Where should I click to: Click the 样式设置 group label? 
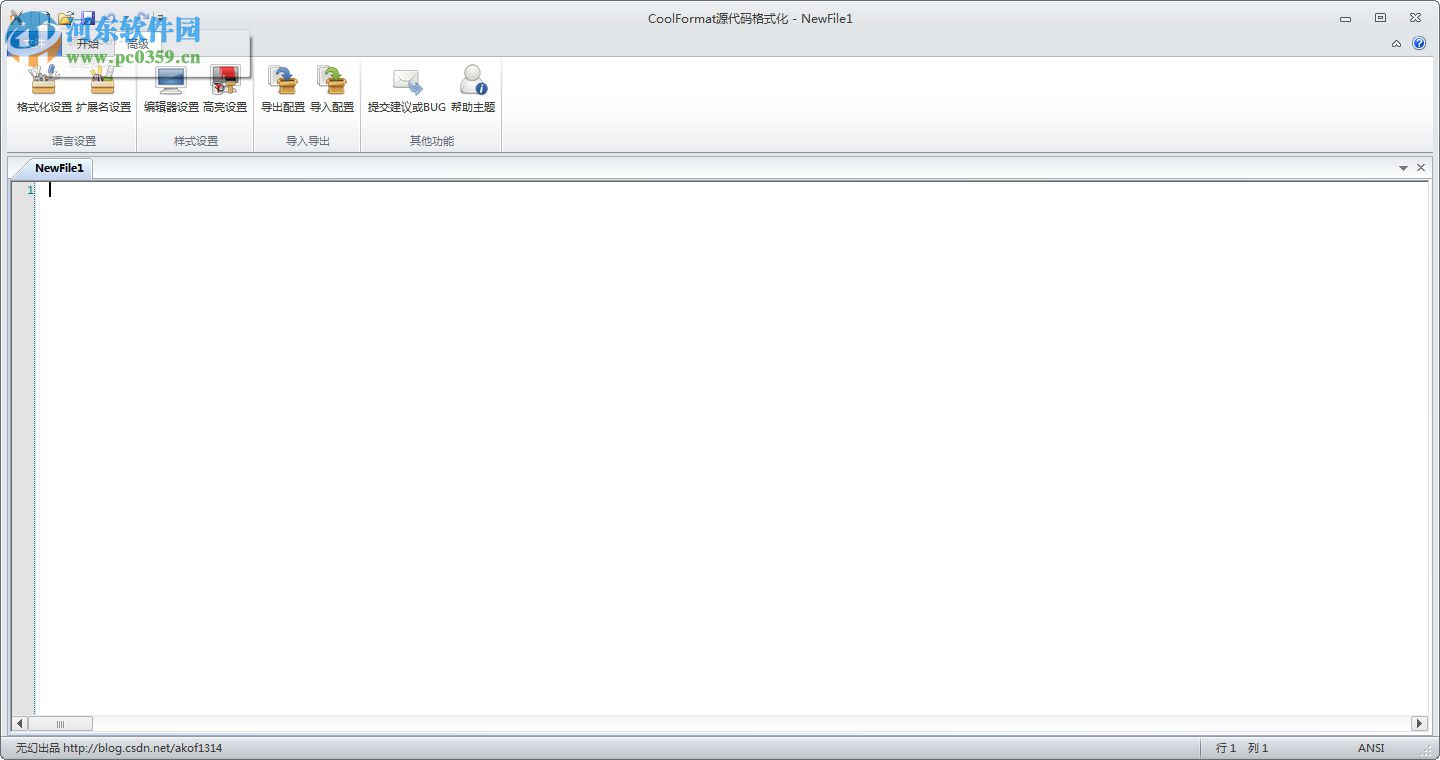tap(196, 141)
